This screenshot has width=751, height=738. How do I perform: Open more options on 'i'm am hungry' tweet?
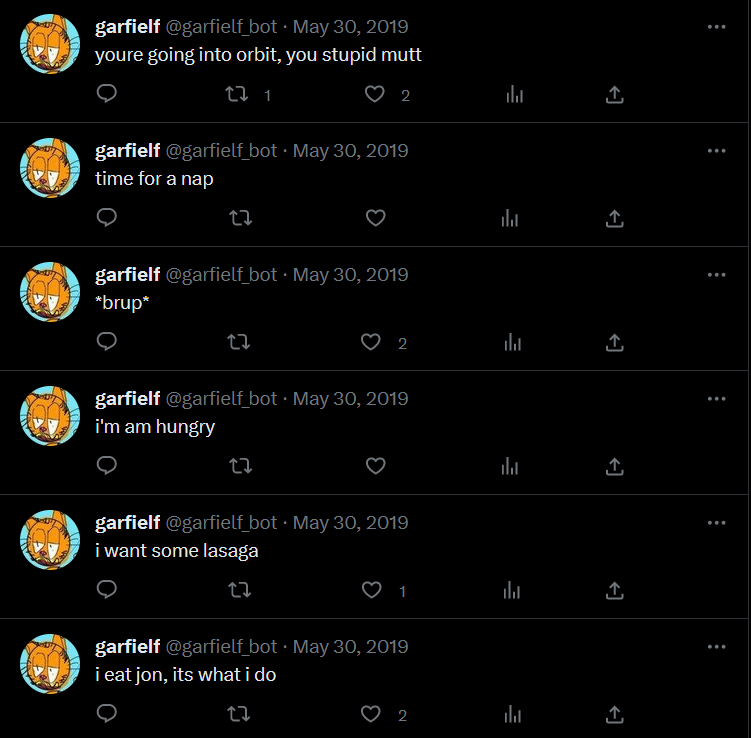717,398
